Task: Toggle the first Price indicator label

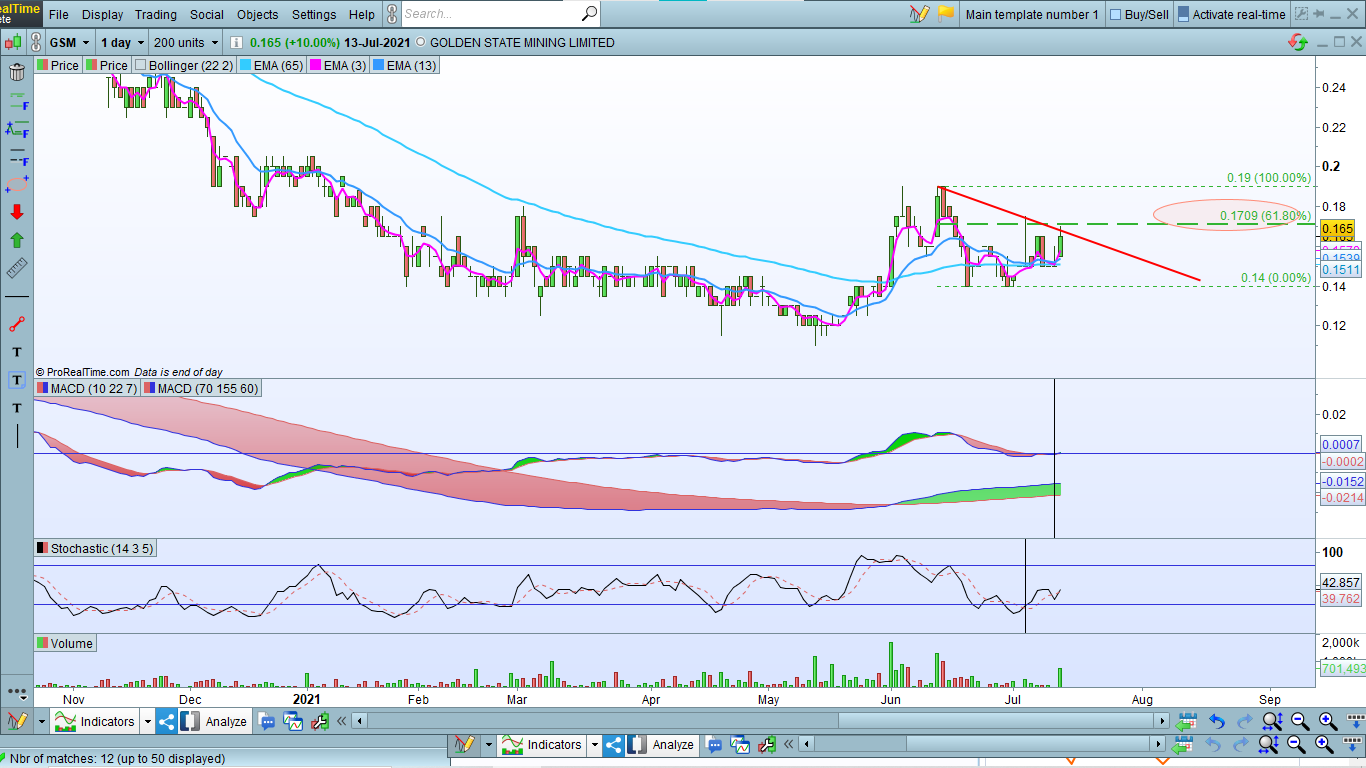Action: [x=58, y=65]
